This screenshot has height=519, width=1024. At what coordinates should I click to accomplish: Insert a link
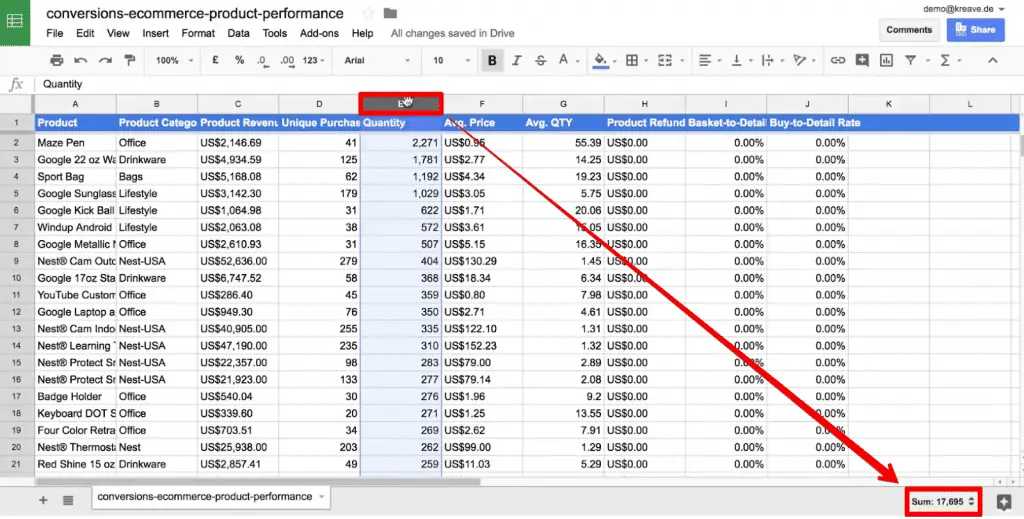click(838, 60)
